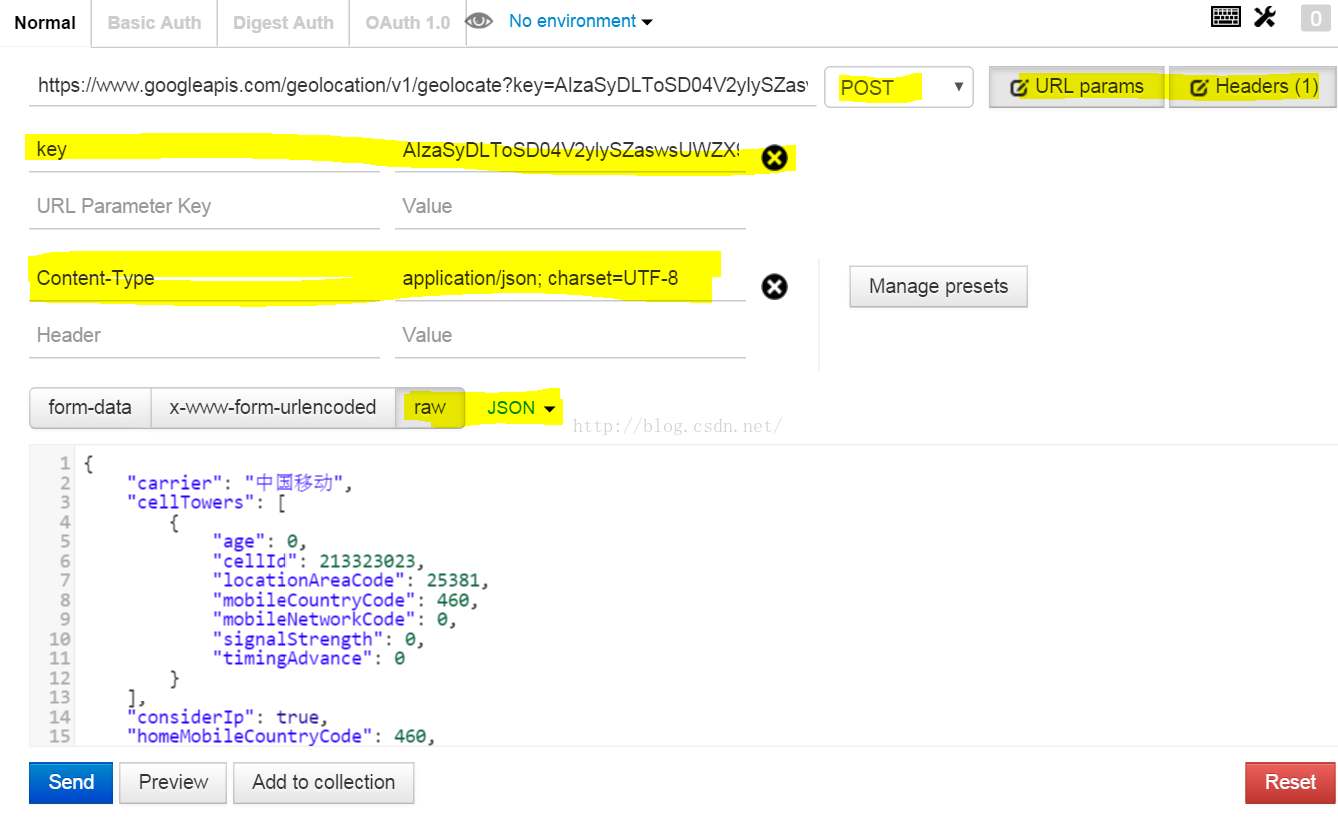Screen dimensions: 1338x831
Task: Expand the No environment dropdown
Action: point(580,21)
